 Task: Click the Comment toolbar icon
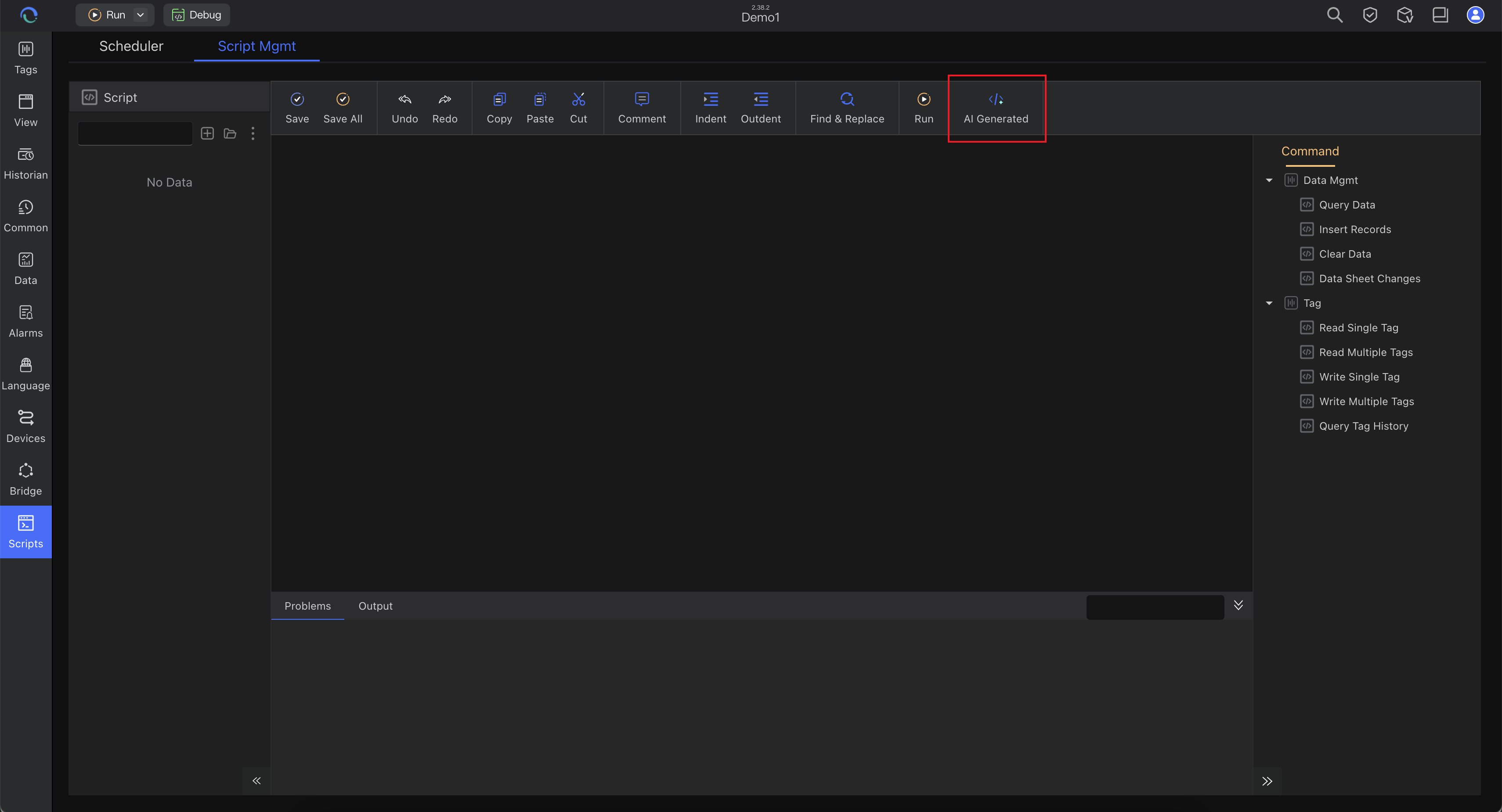click(x=641, y=108)
